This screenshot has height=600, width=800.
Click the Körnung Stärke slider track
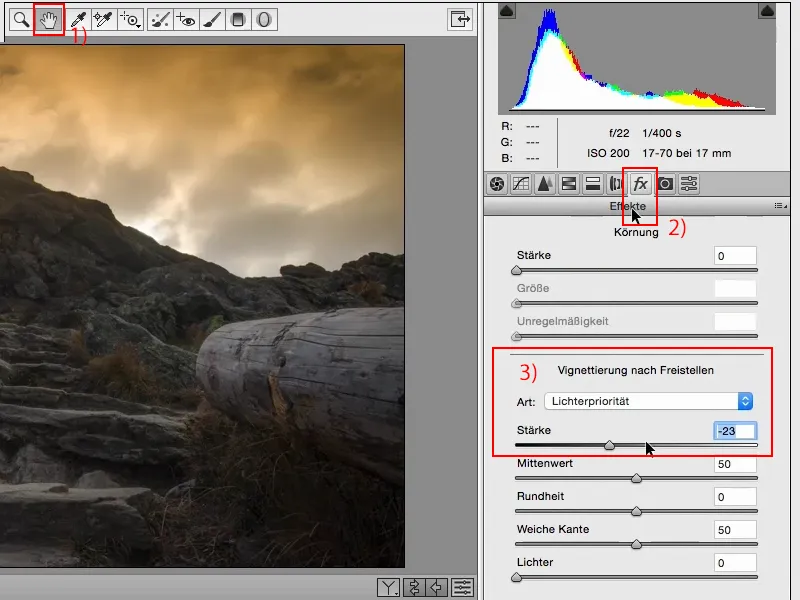point(636,270)
